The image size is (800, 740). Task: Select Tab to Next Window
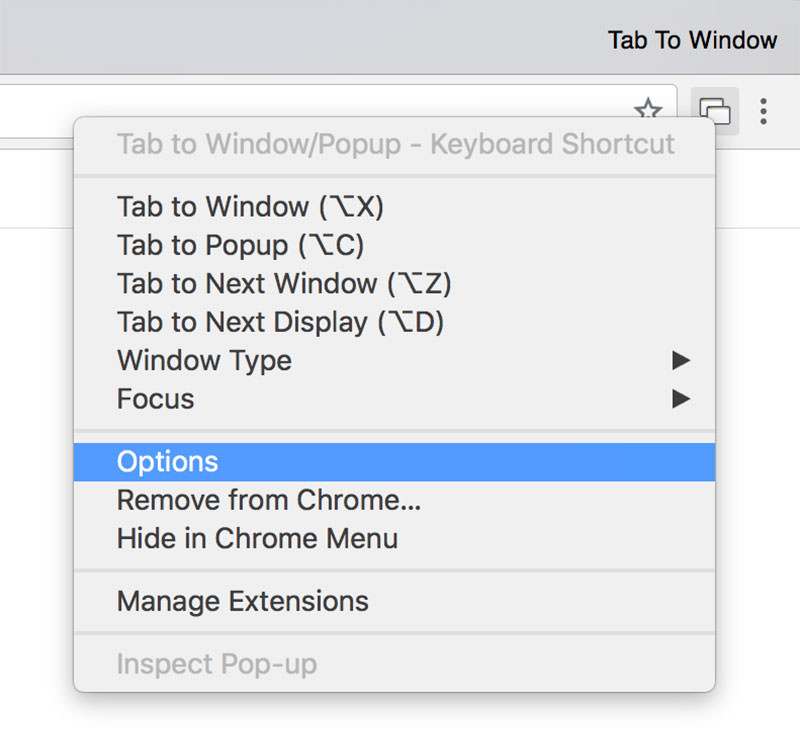(284, 284)
